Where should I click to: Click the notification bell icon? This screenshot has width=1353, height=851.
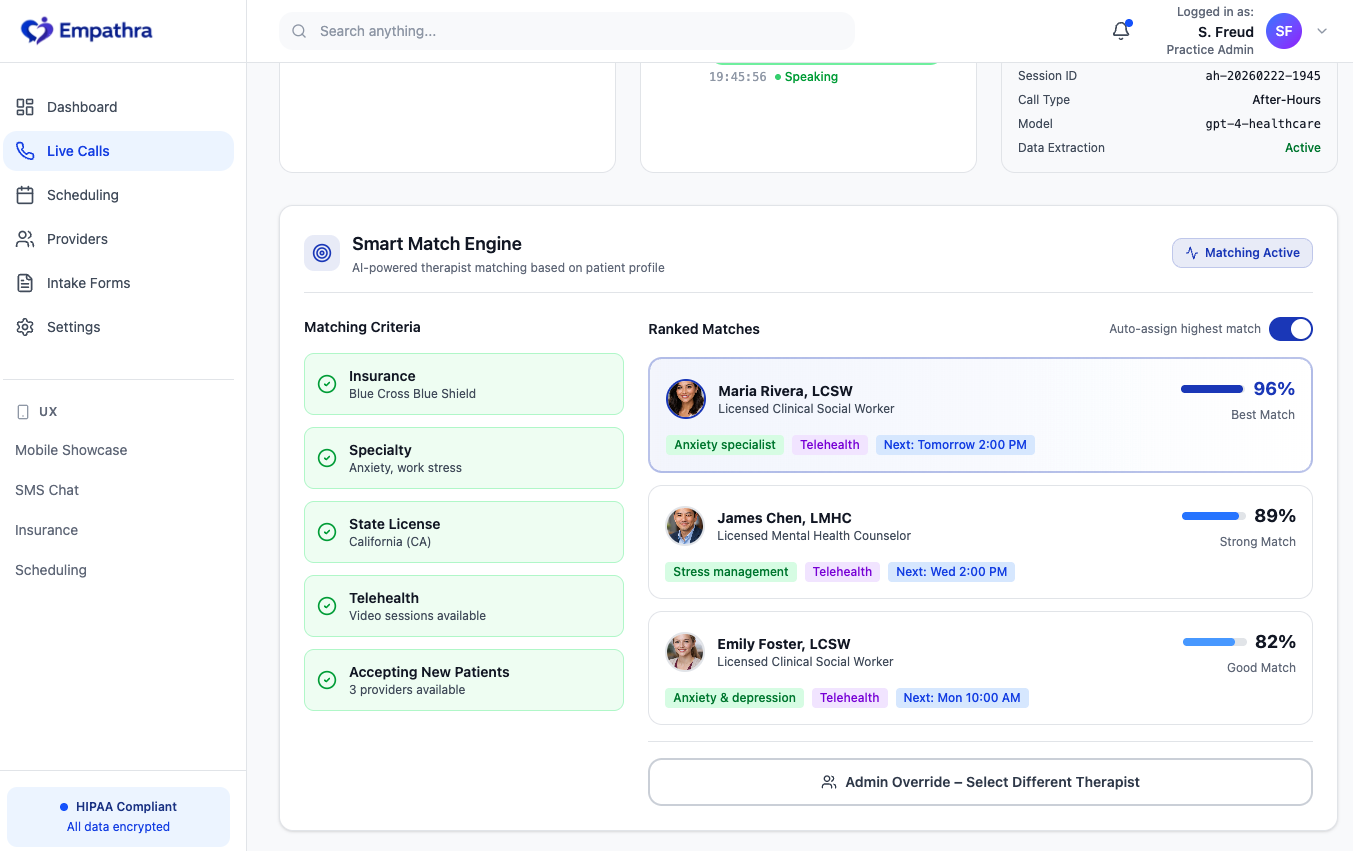(x=1121, y=31)
